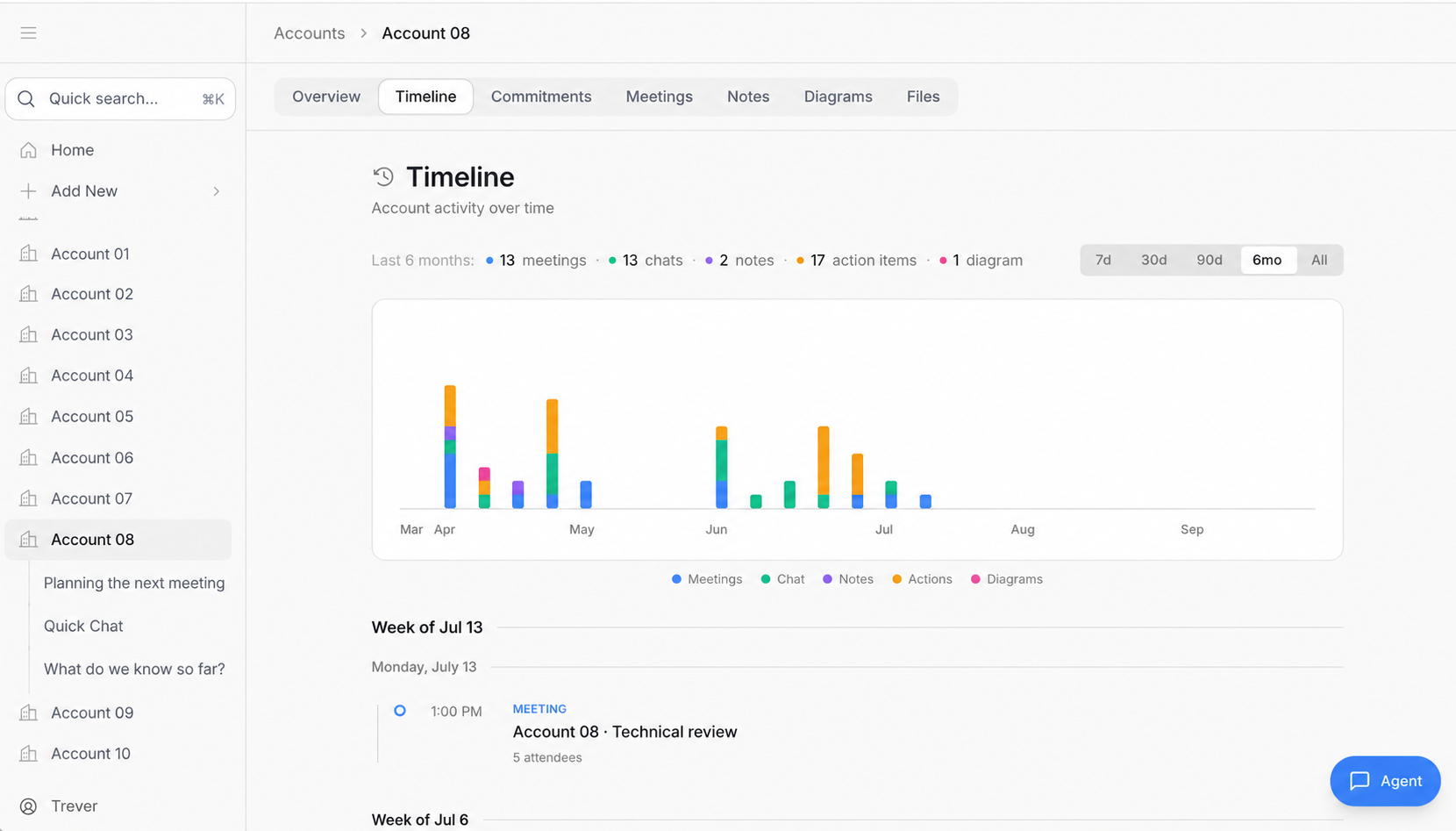This screenshot has height=831, width=1456.
Task: Click the Home house icon
Action: [28, 150]
